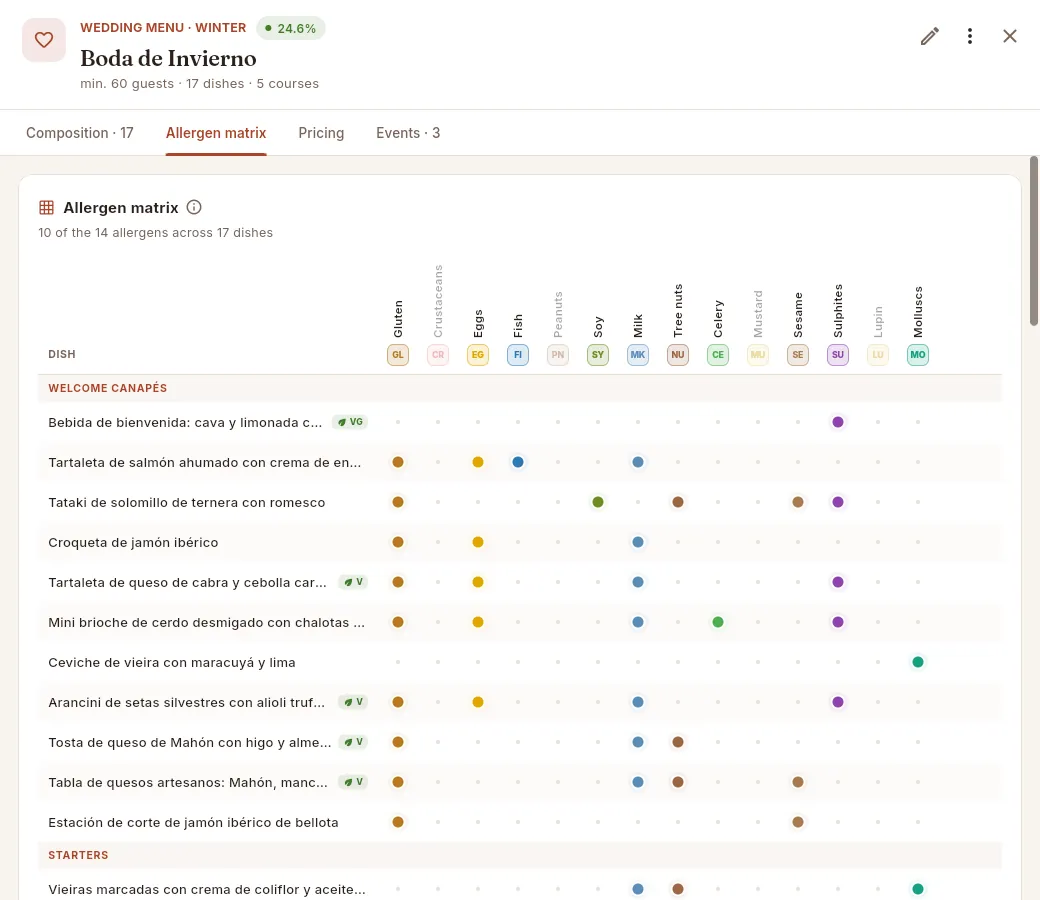The height and width of the screenshot is (900, 1040).
Task: Select the SE Sesame allergen badge
Action: coord(798,355)
